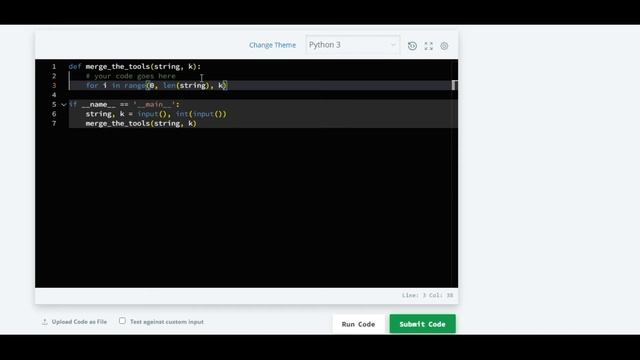640x360 pixels.
Task: Click the 'def merge_the_tools(string, k):' line
Action: pyautogui.click(x=135, y=67)
